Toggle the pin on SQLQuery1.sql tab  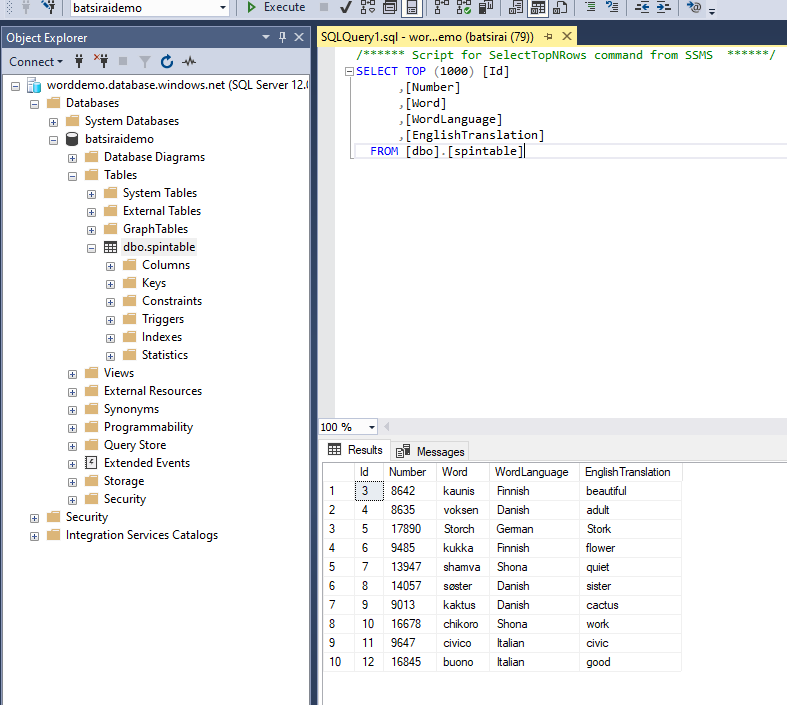click(x=548, y=36)
